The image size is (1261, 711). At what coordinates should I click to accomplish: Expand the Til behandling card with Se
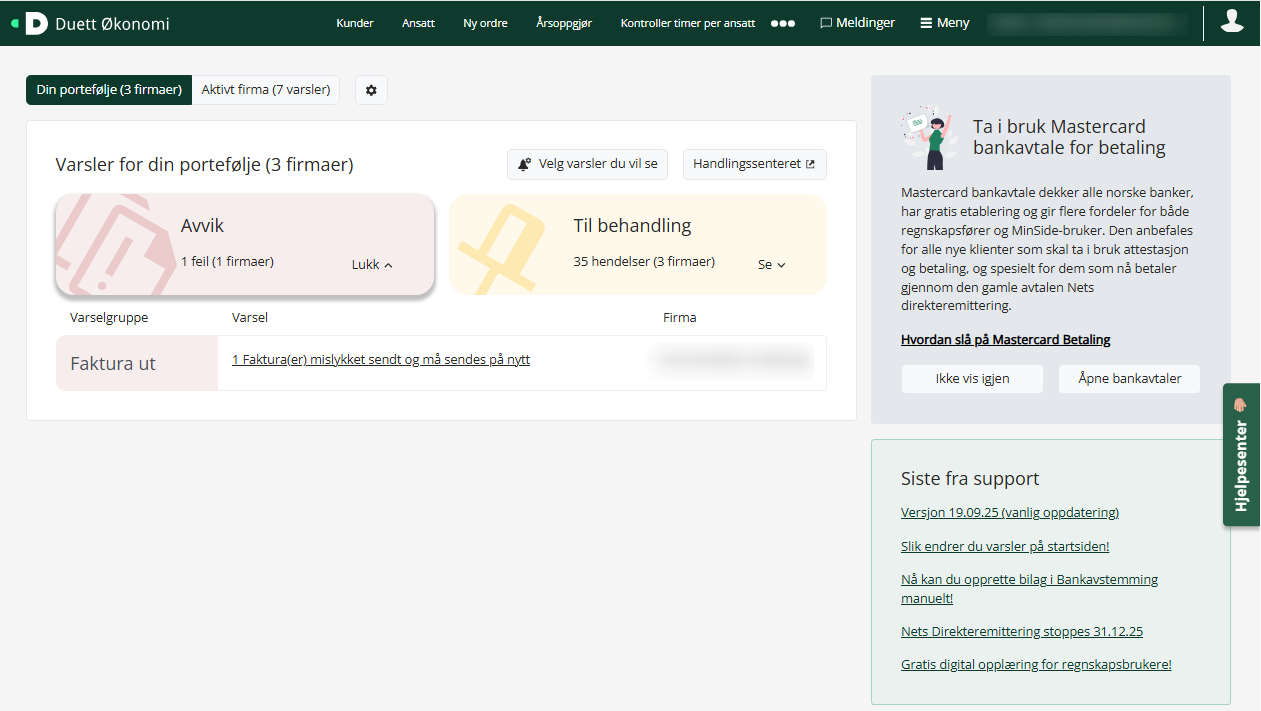[772, 265]
